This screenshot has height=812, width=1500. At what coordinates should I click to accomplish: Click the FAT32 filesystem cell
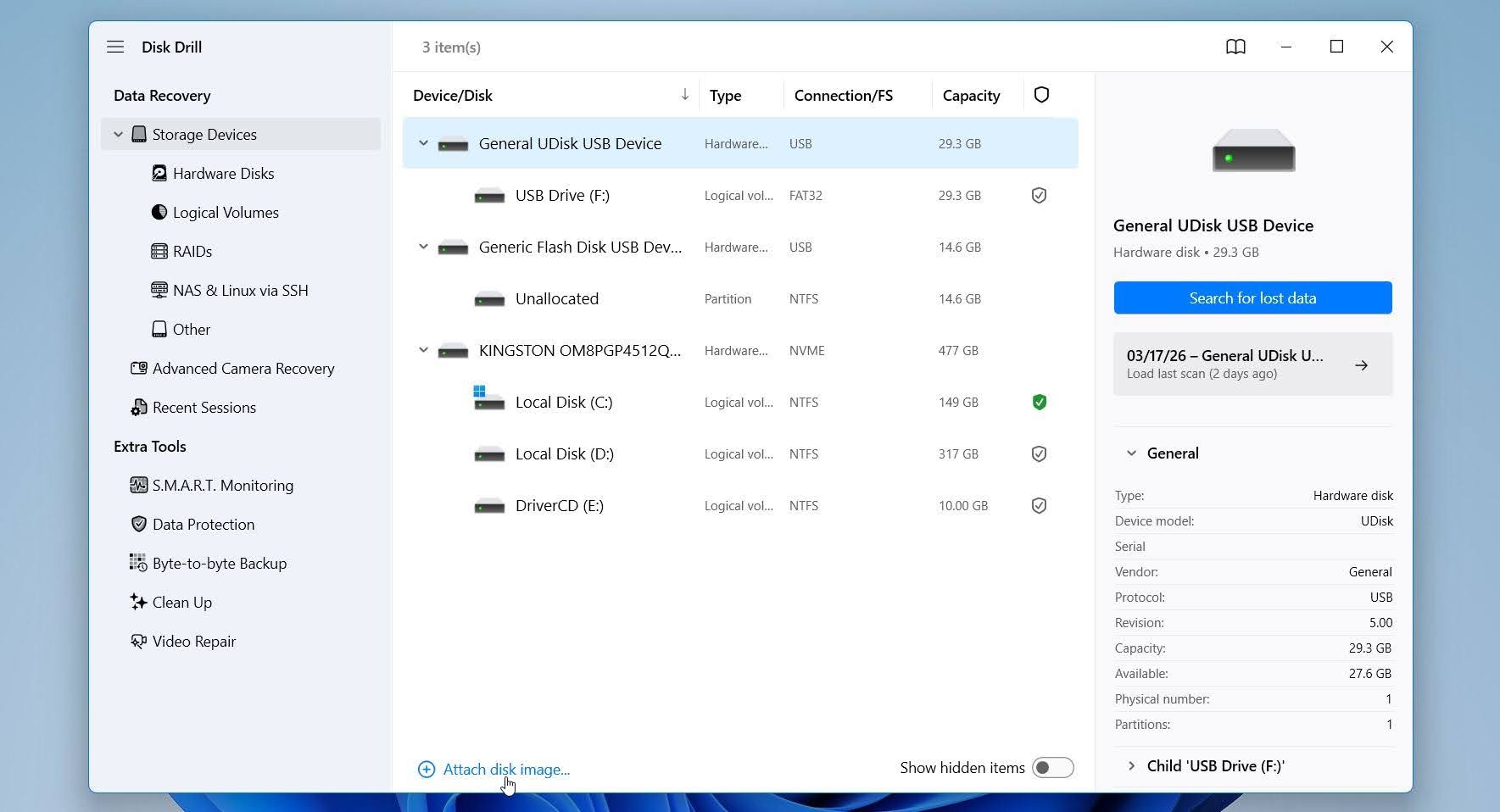click(x=806, y=195)
